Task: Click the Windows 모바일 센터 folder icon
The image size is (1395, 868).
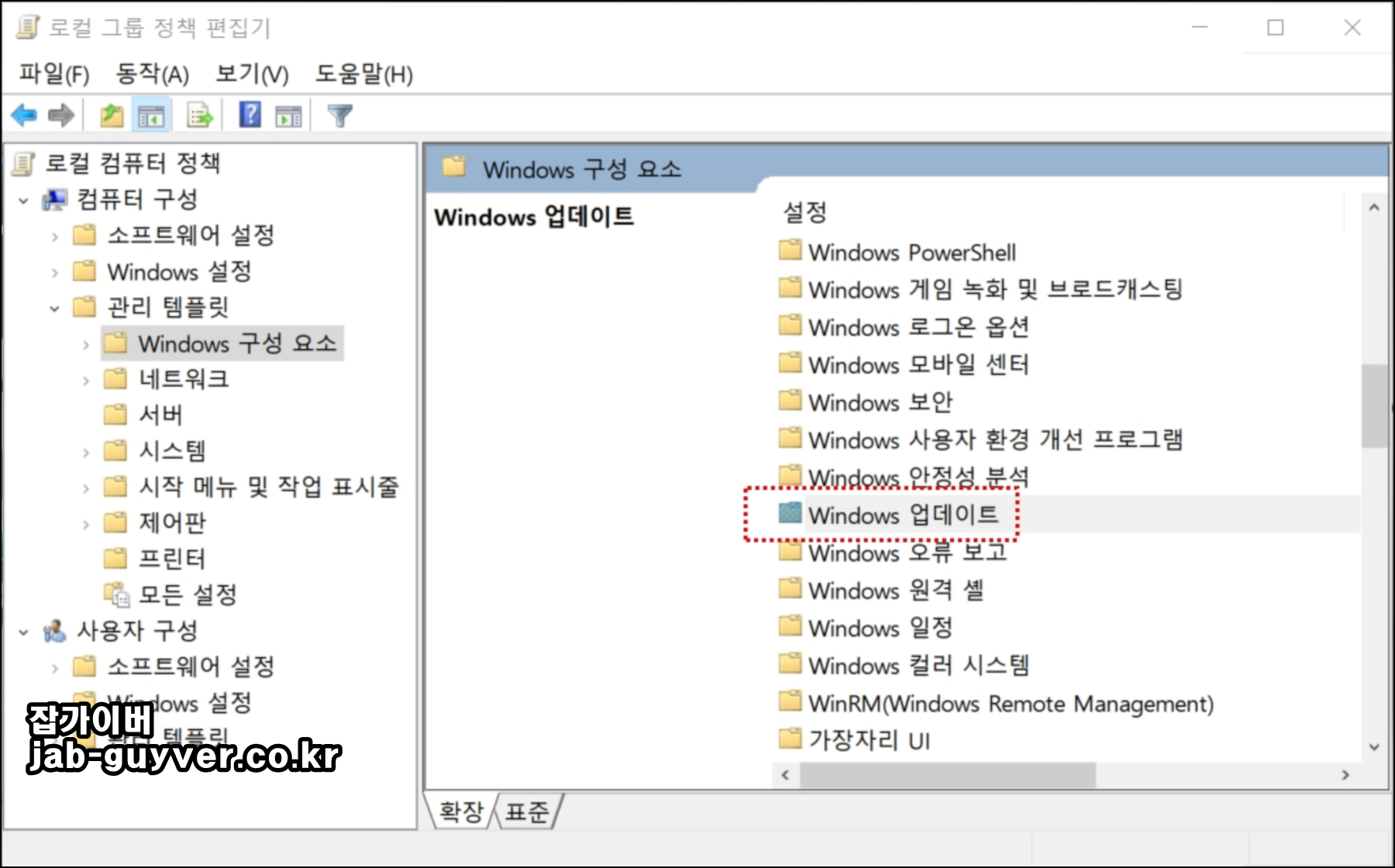Action: pyautogui.click(x=790, y=363)
